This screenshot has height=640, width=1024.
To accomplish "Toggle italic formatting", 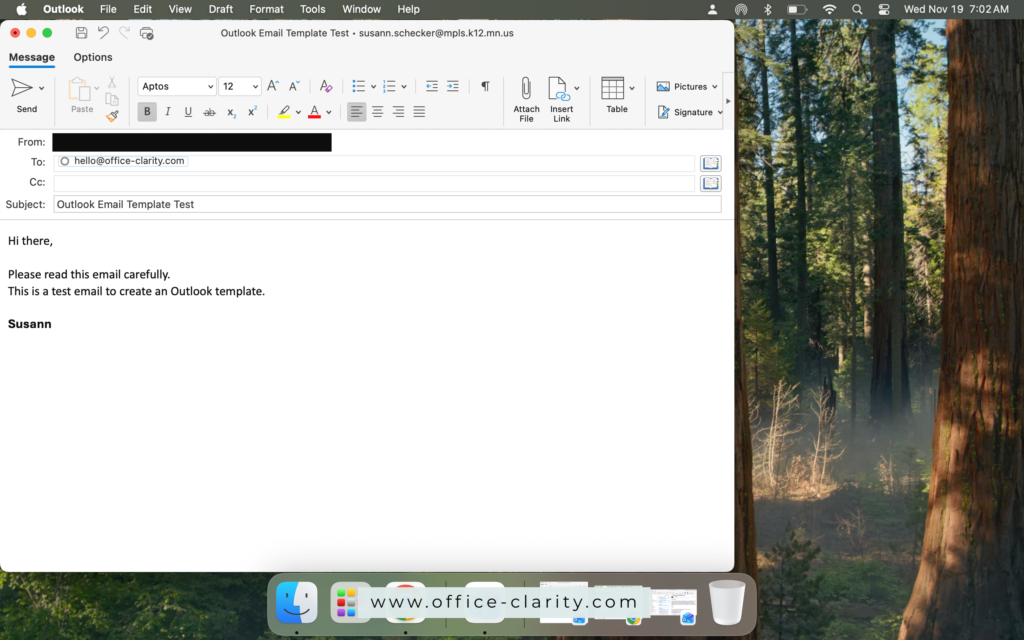I will pos(167,112).
